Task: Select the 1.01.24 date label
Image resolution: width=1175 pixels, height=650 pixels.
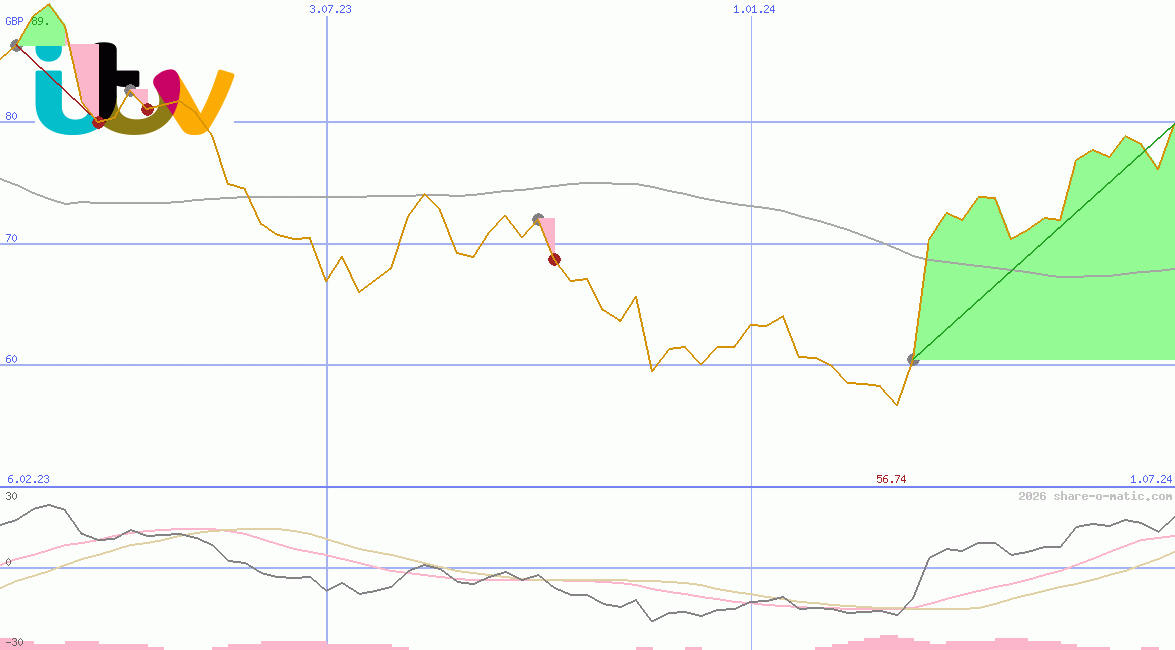Action: [x=754, y=9]
